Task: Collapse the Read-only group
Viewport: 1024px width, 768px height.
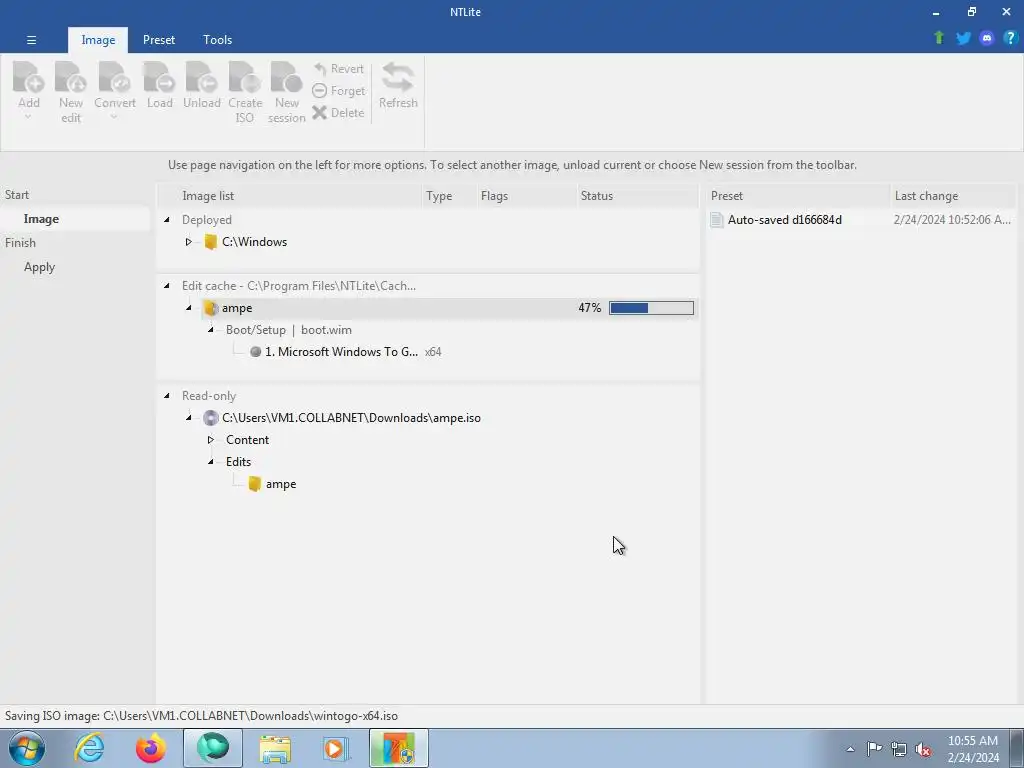Action: click(x=167, y=395)
